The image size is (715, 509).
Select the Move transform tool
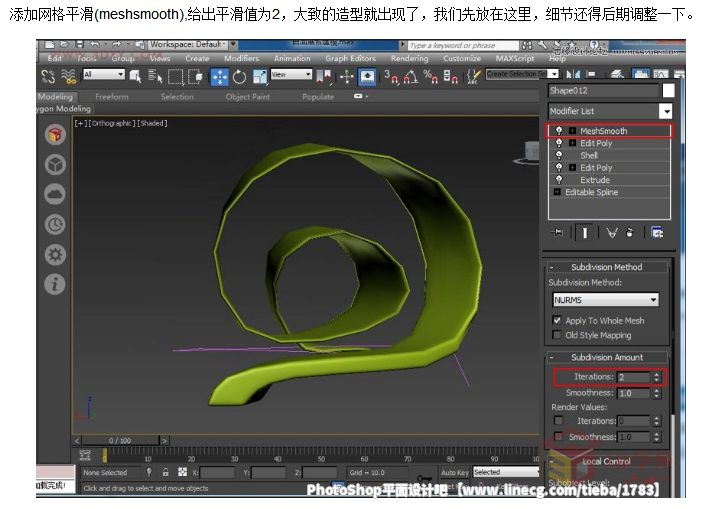point(219,76)
